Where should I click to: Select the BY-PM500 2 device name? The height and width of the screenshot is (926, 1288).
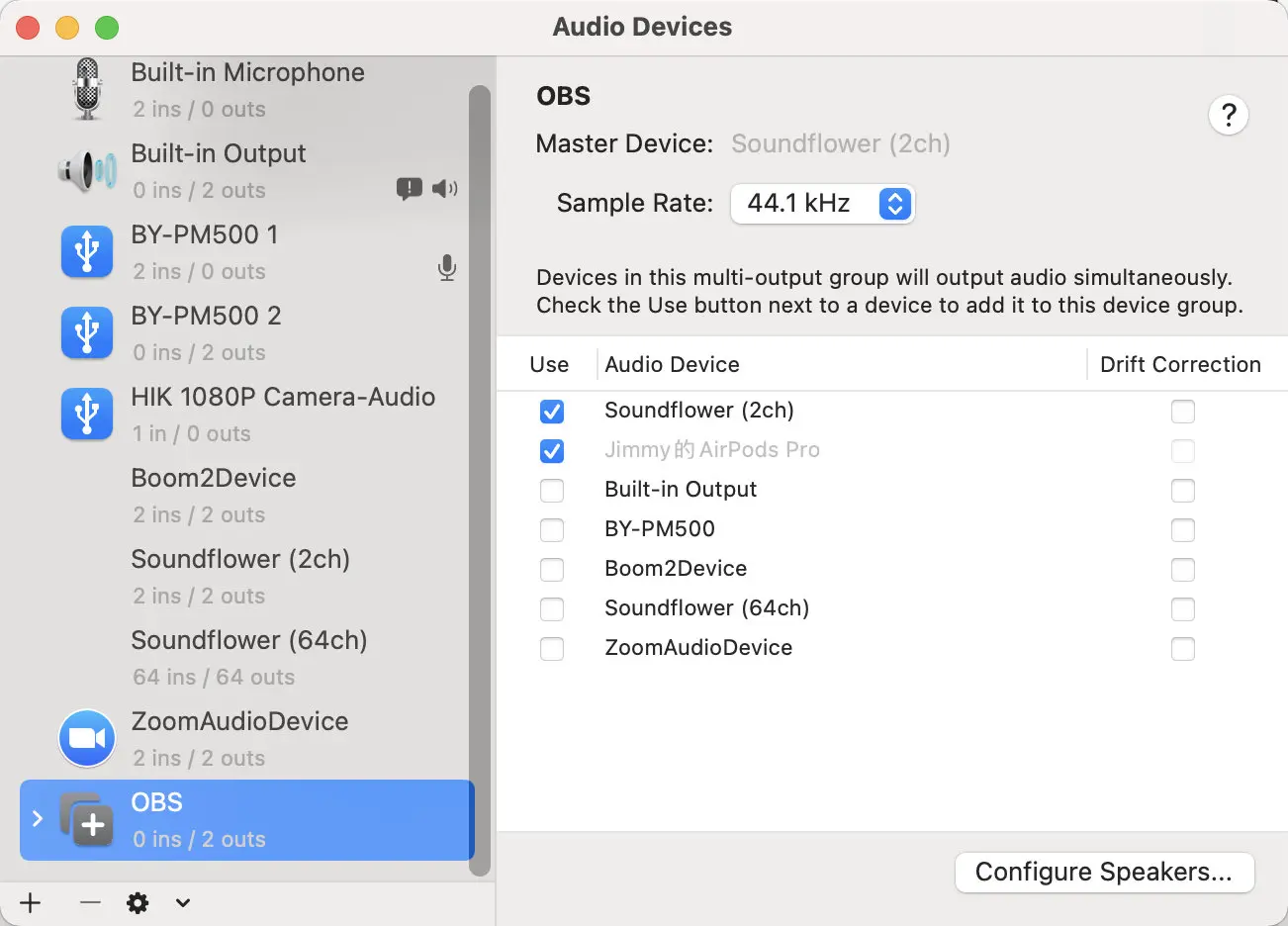click(x=206, y=316)
